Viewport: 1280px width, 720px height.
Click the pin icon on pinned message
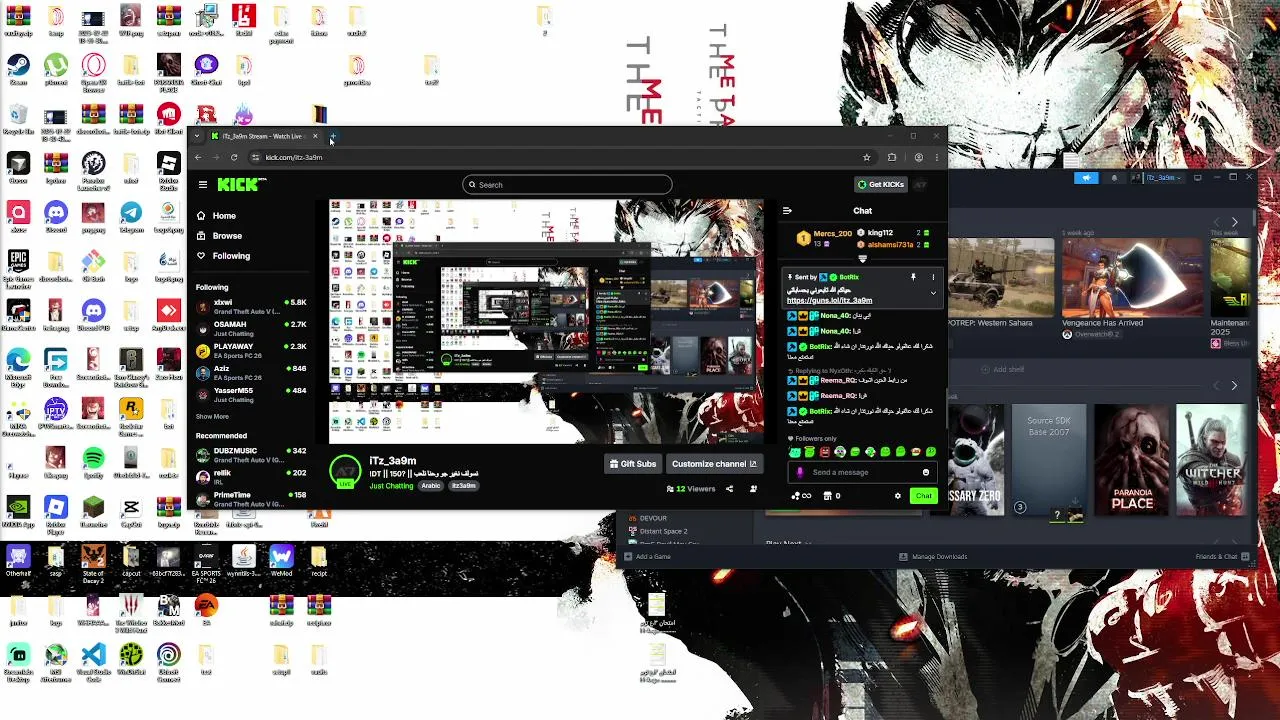[x=913, y=277]
